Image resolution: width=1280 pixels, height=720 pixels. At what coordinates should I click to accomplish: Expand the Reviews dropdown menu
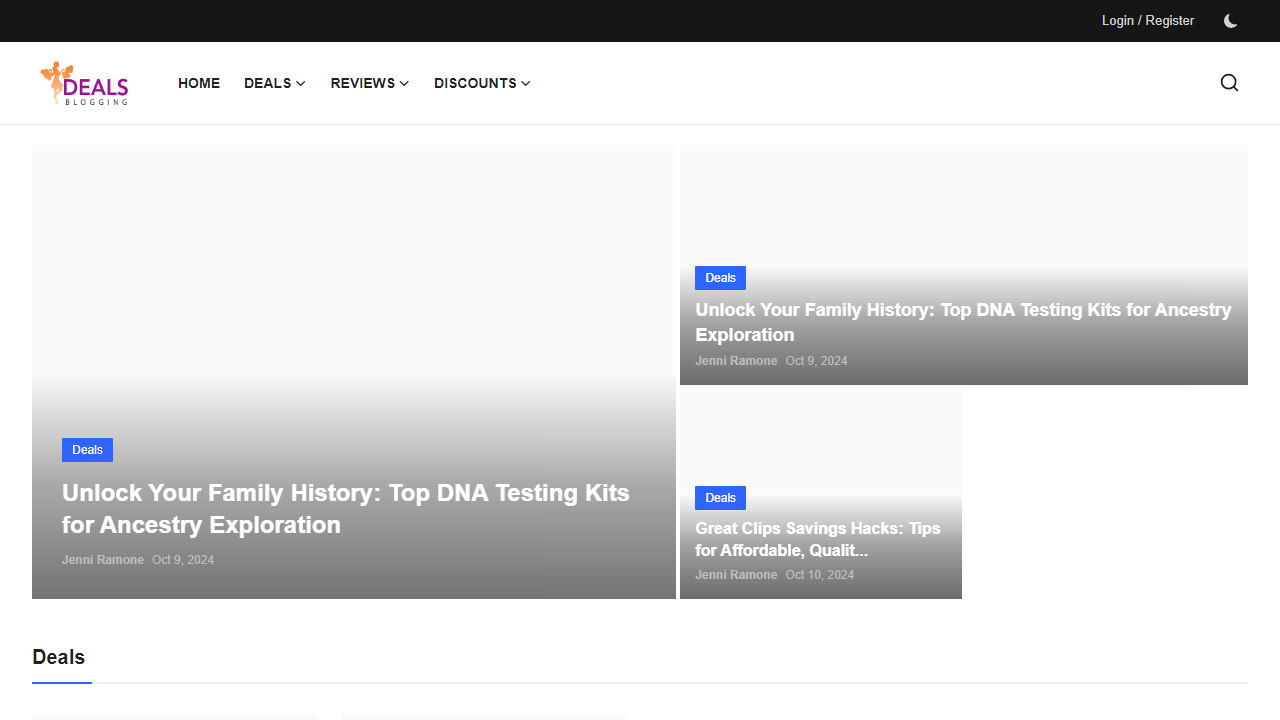pos(369,84)
